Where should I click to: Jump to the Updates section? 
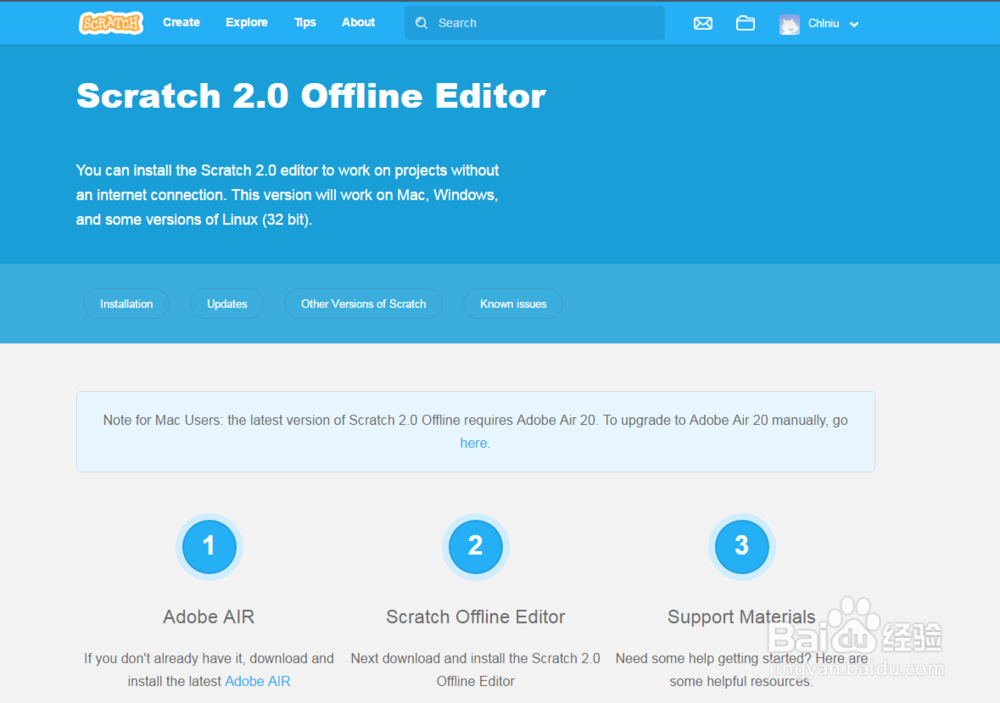227,304
